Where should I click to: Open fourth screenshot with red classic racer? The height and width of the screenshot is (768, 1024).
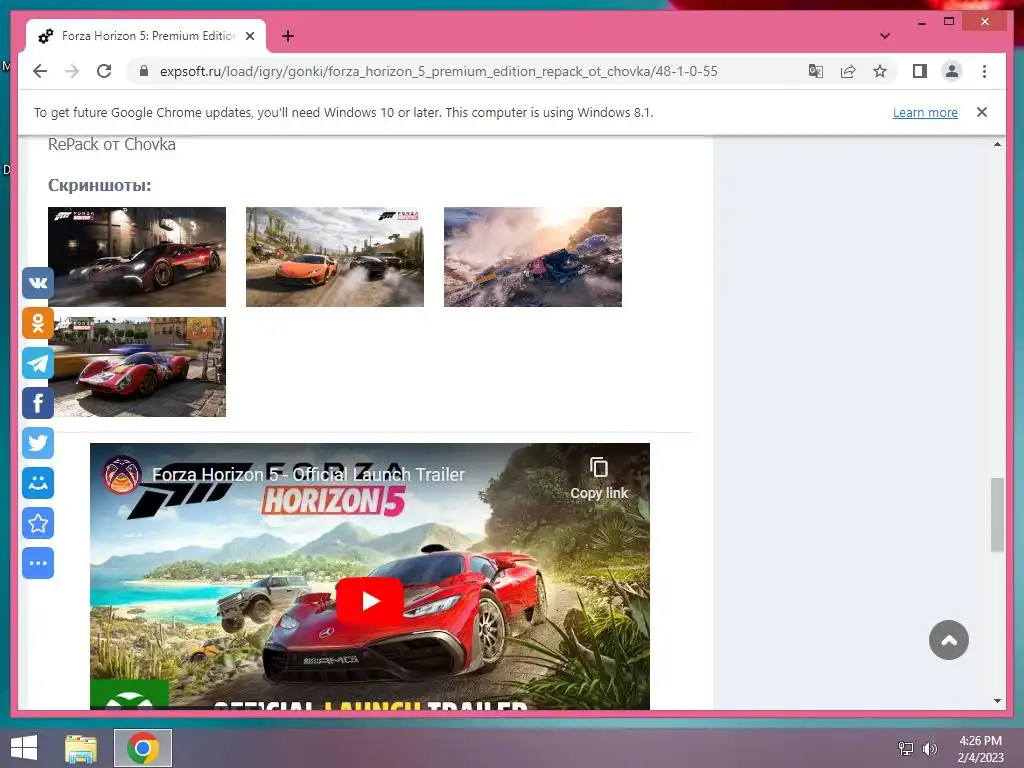pos(137,367)
